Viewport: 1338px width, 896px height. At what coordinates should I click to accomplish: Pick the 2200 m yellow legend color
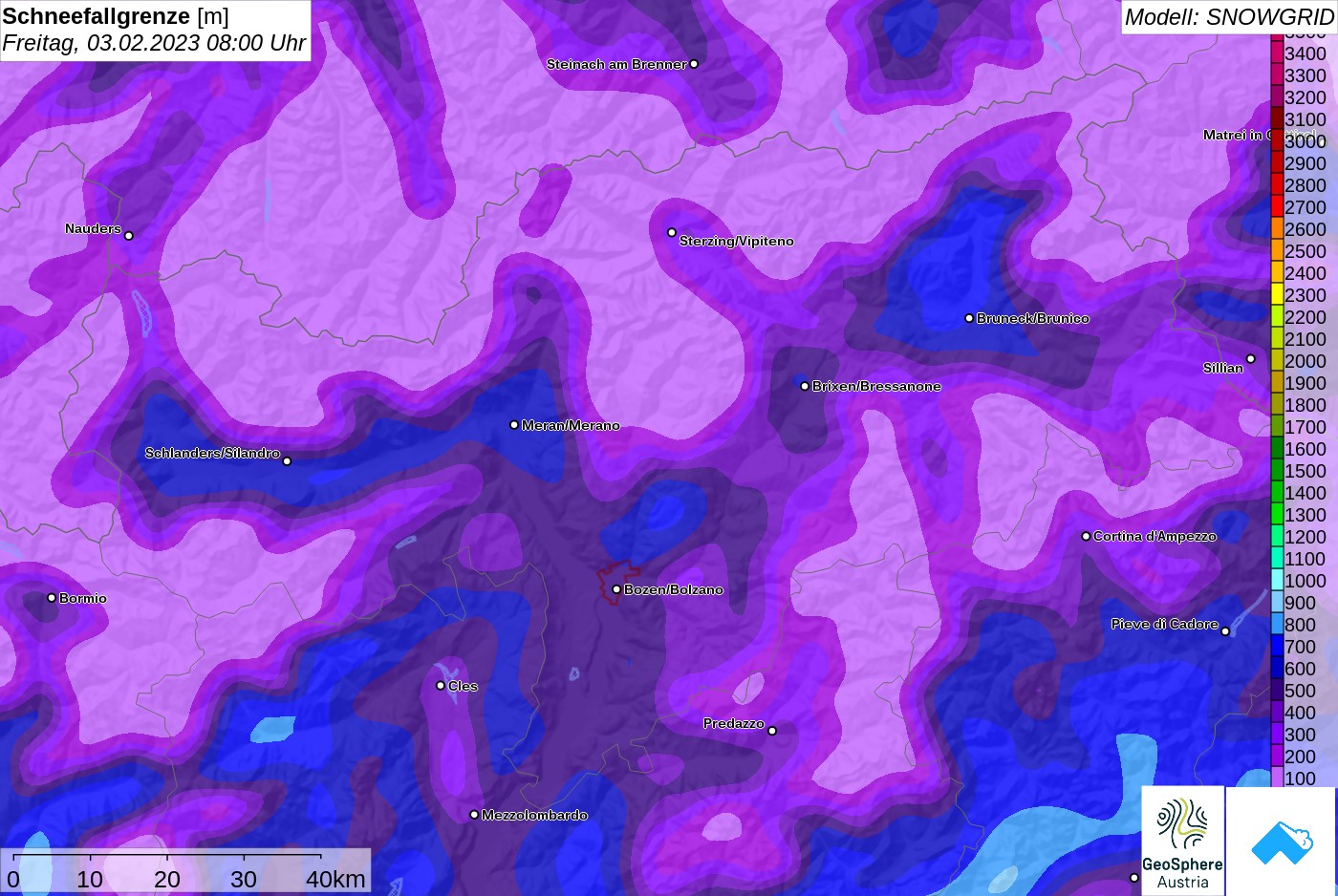(x=1277, y=316)
